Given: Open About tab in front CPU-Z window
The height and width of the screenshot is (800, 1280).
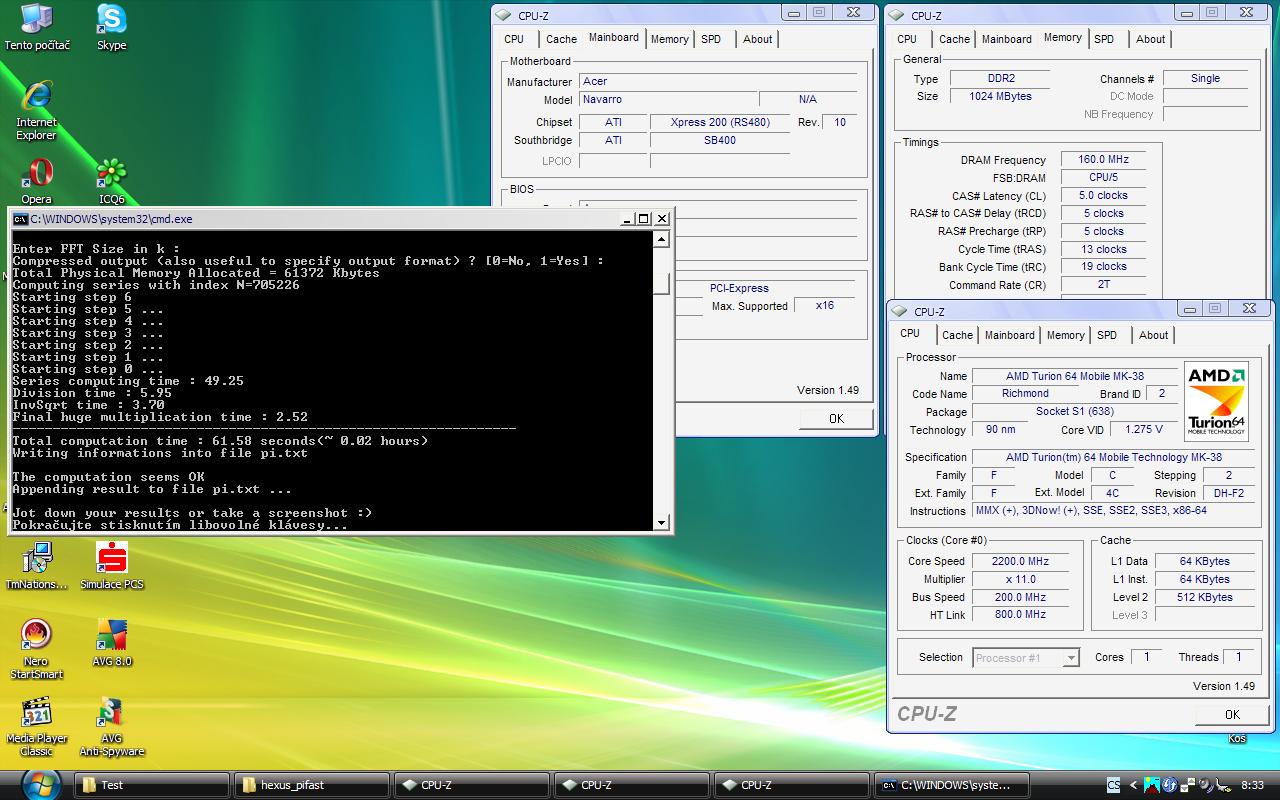Looking at the screenshot, I should 1153,335.
